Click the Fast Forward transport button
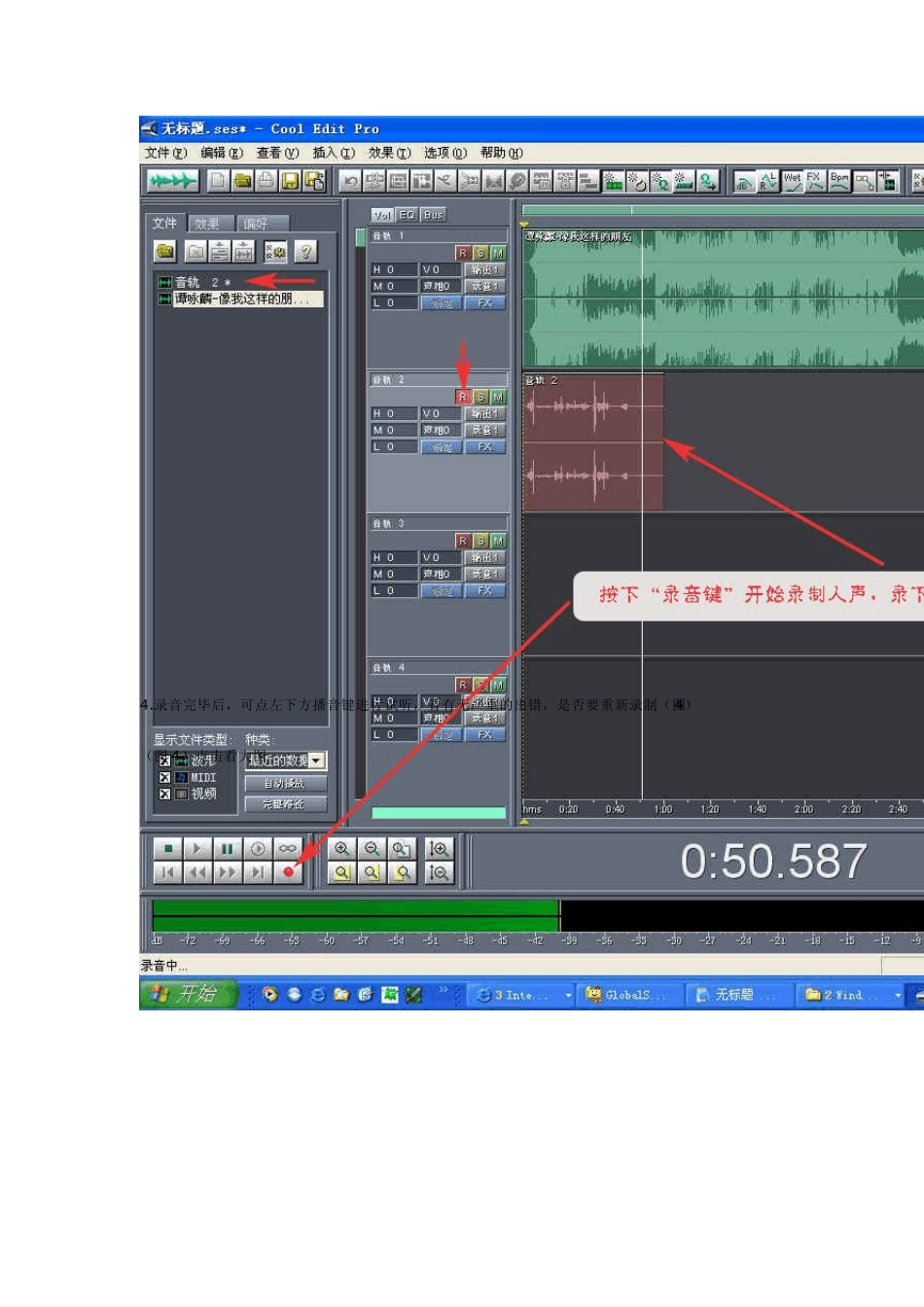924x1307 pixels. (227, 872)
